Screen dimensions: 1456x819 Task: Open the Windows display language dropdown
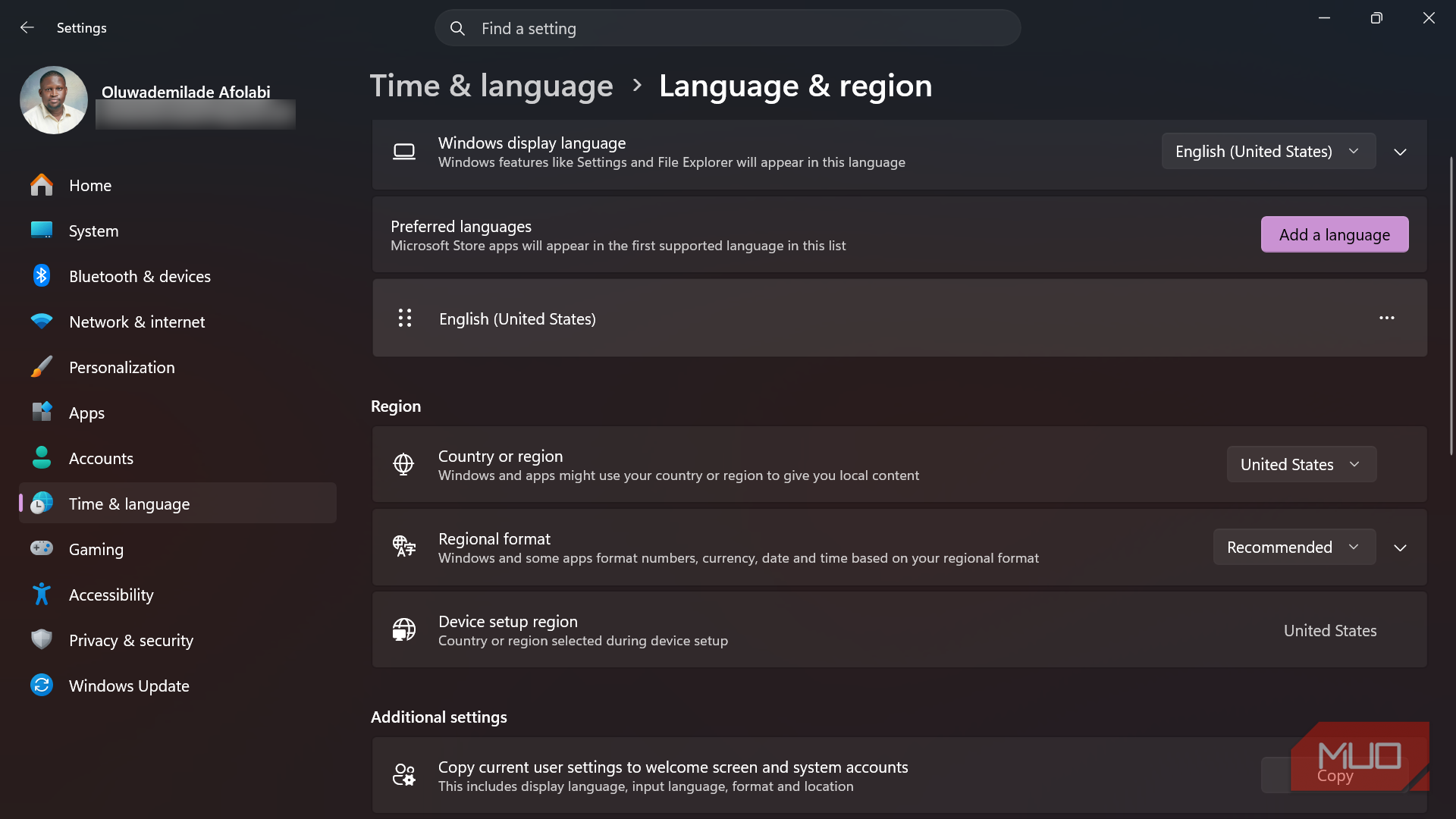[x=1269, y=151]
